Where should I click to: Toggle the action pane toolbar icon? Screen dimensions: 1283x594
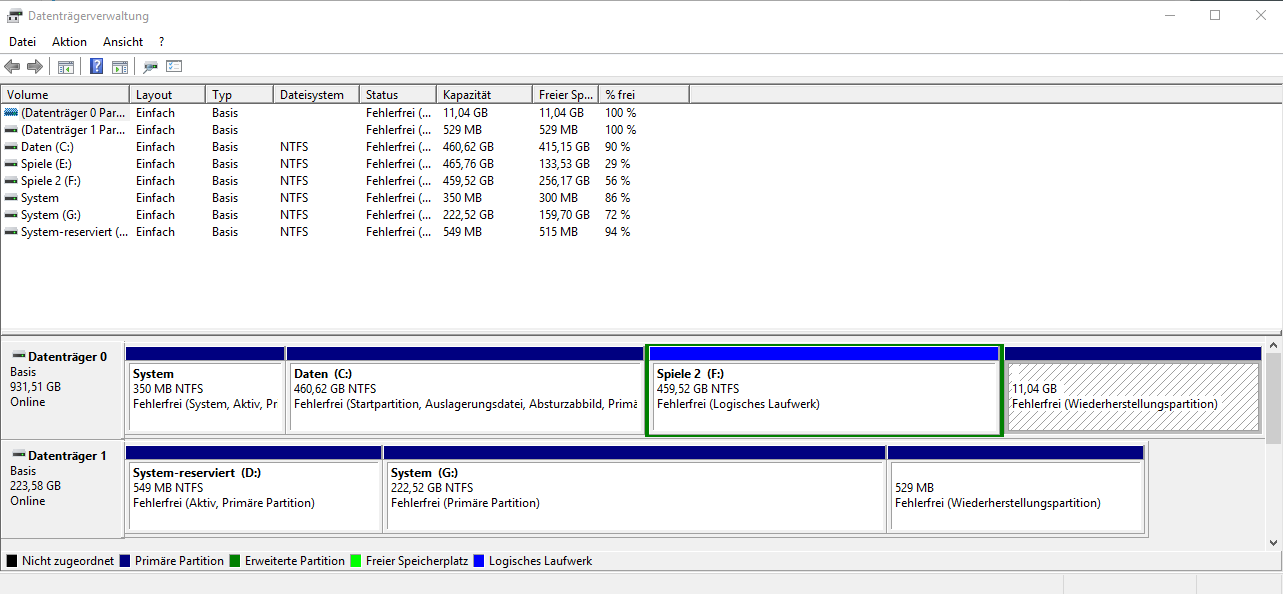[x=120, y=67]
